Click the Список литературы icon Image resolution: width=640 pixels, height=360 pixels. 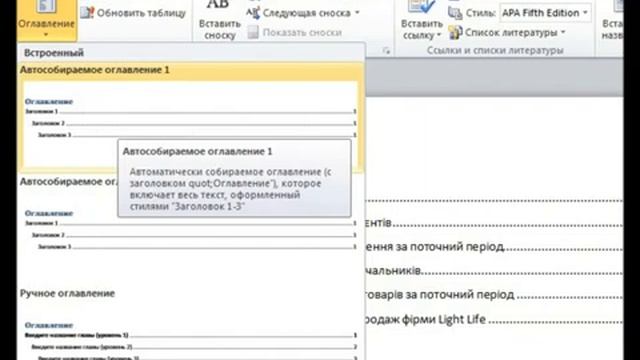pos(455,32)
